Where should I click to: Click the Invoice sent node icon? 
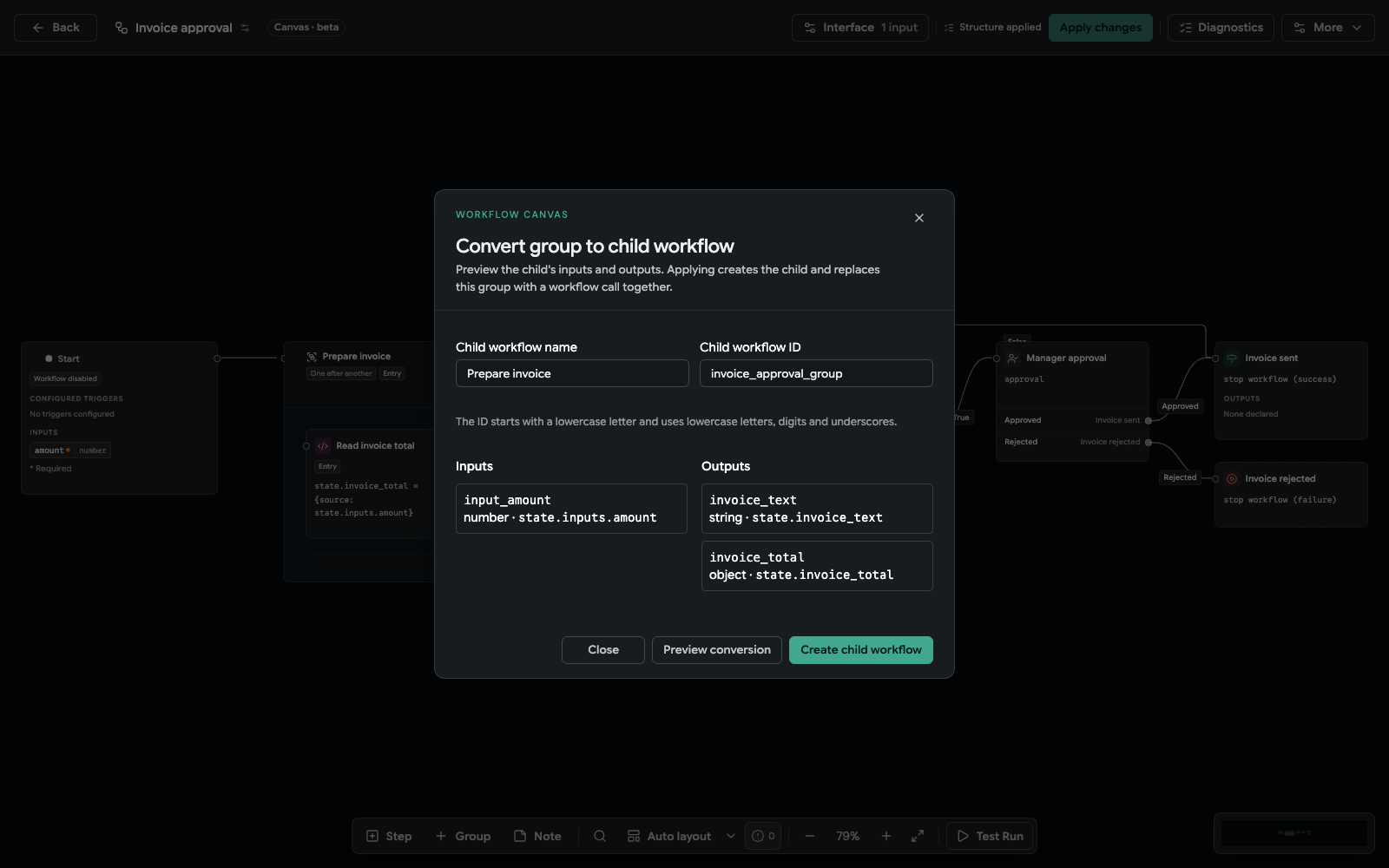point(1232,358)
